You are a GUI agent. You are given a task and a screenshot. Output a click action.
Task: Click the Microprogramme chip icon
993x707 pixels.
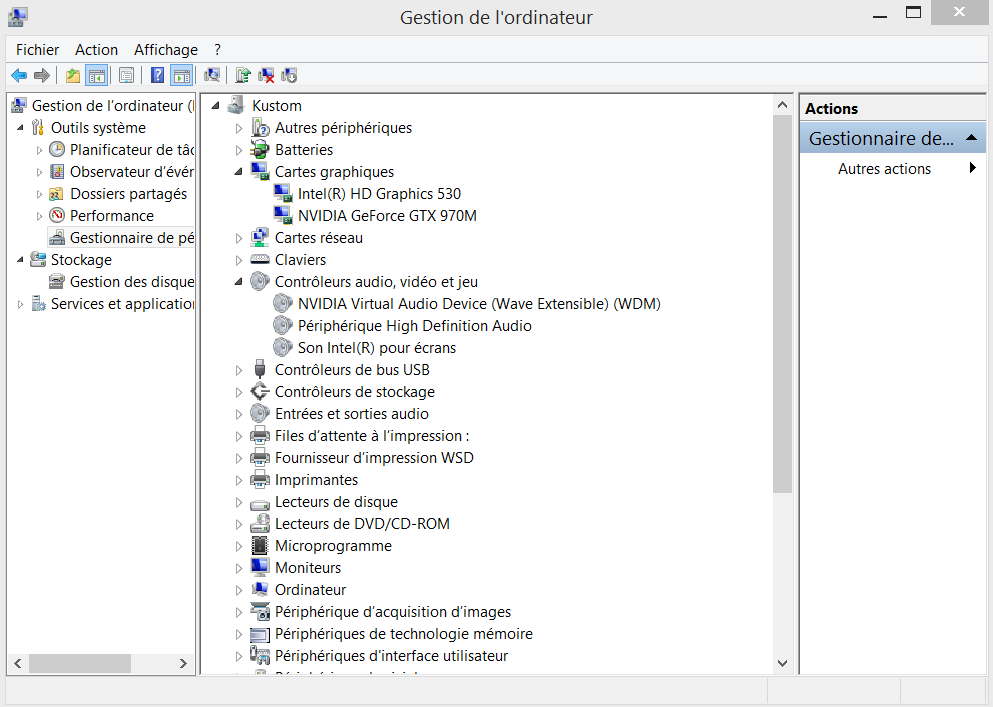click(260, 545)
